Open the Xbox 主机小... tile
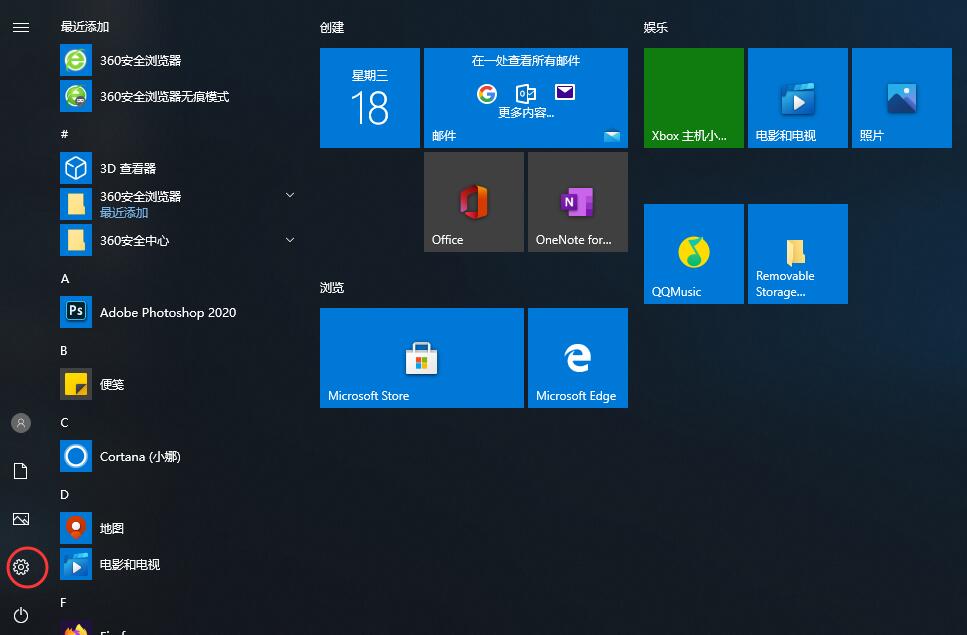 click(694, 98)
